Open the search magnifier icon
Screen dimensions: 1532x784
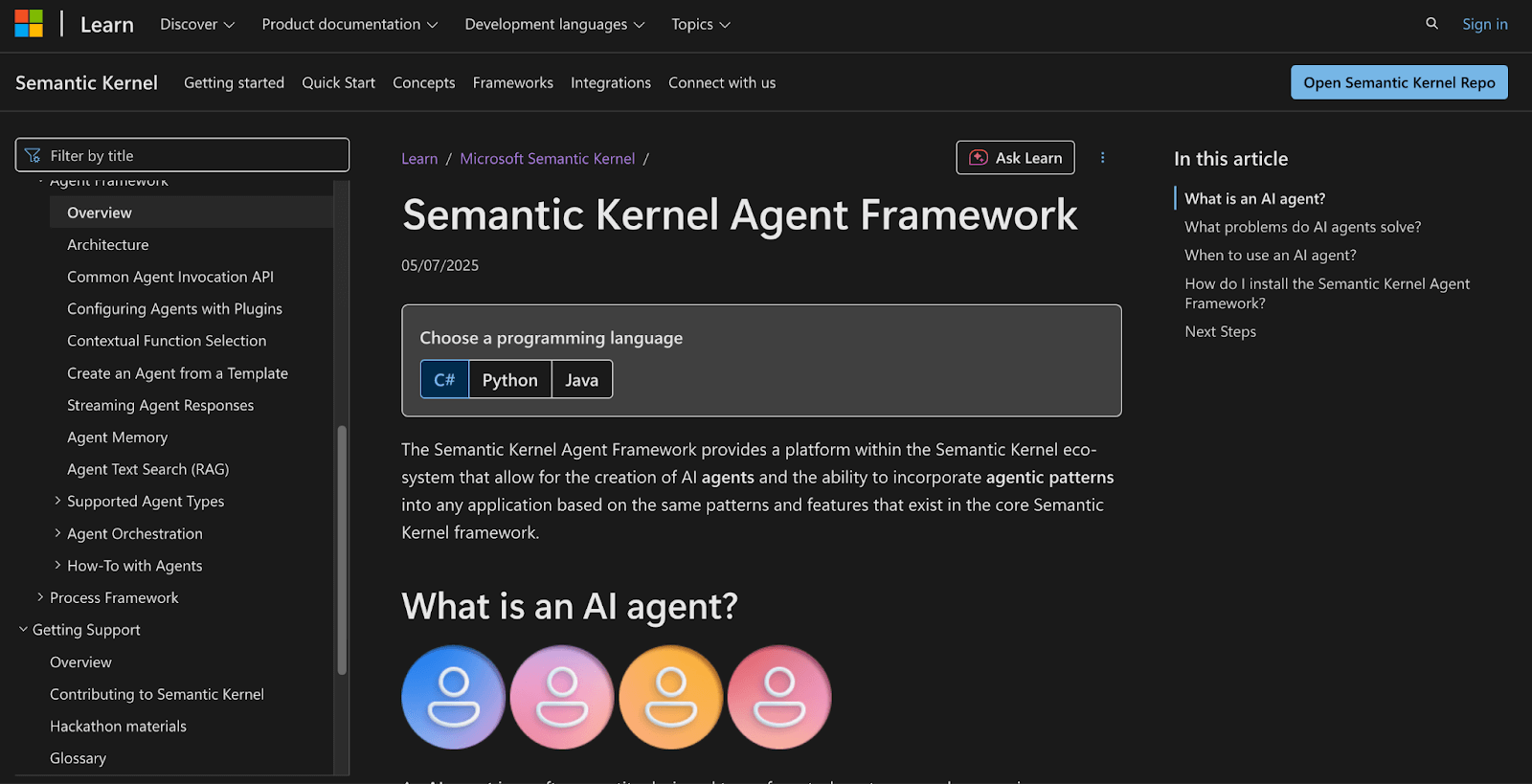(1431, 24)
